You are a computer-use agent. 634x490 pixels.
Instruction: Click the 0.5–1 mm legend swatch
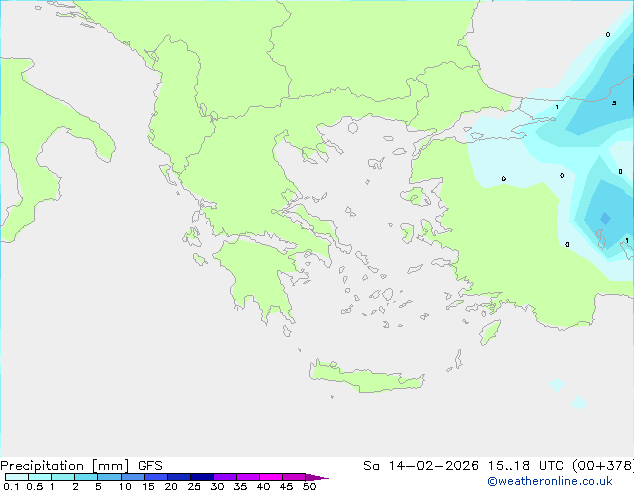(40, 477)
